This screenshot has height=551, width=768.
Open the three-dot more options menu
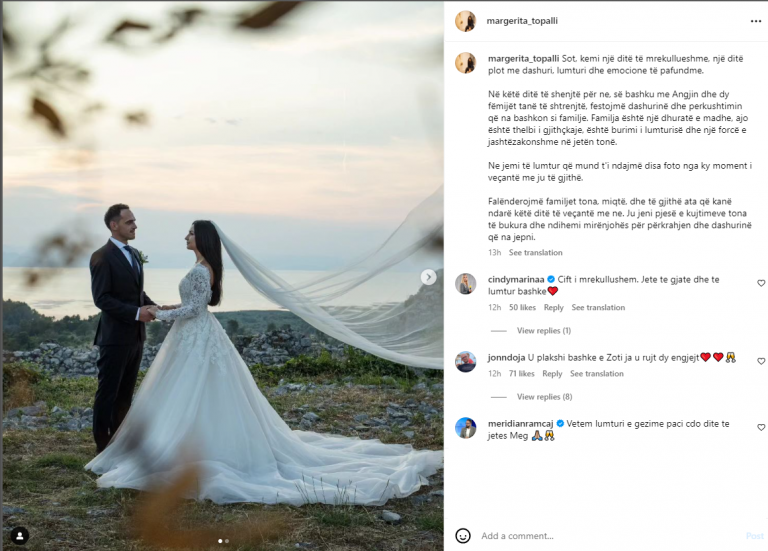tap(756, 21)
